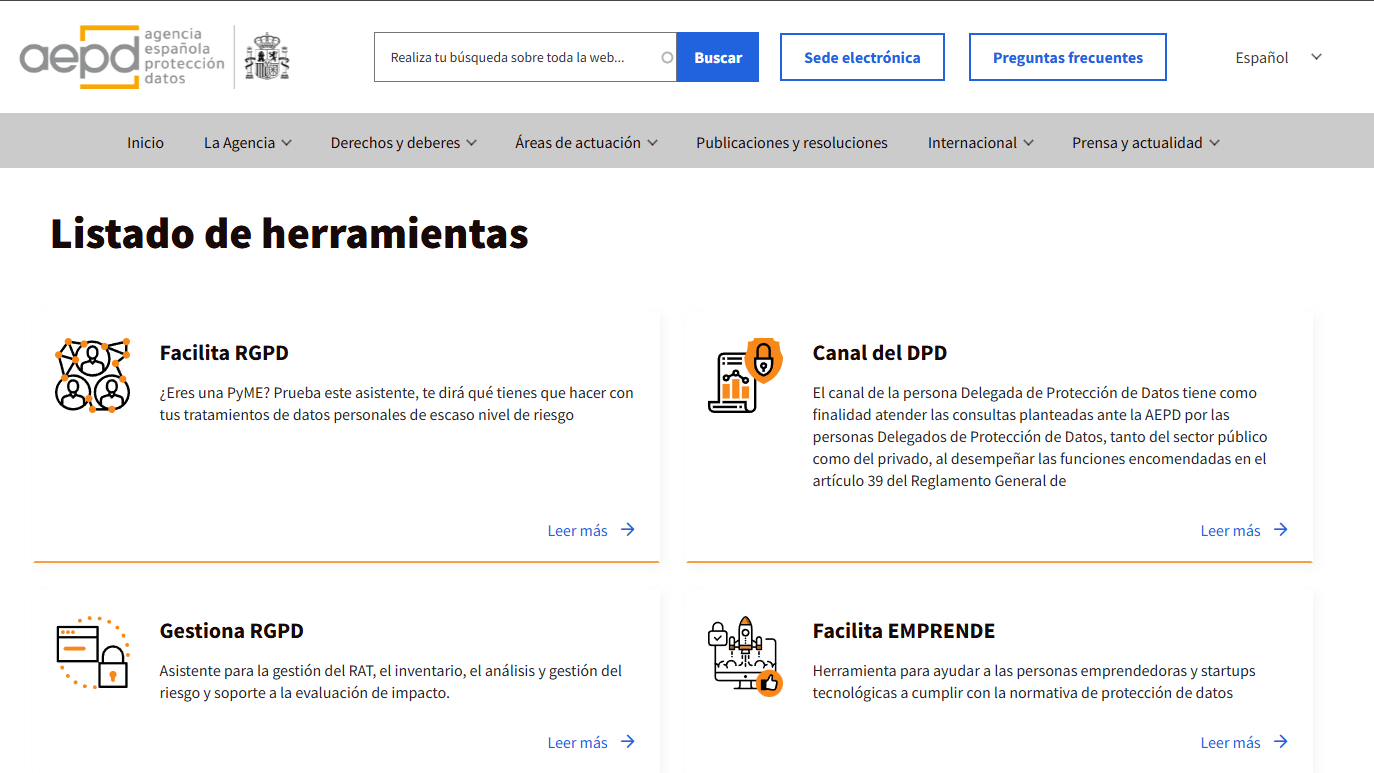Expand the Derechos y deberes menu chevron
The image size is (1374, 773).
pyautogui.click(x=471, y=143)
